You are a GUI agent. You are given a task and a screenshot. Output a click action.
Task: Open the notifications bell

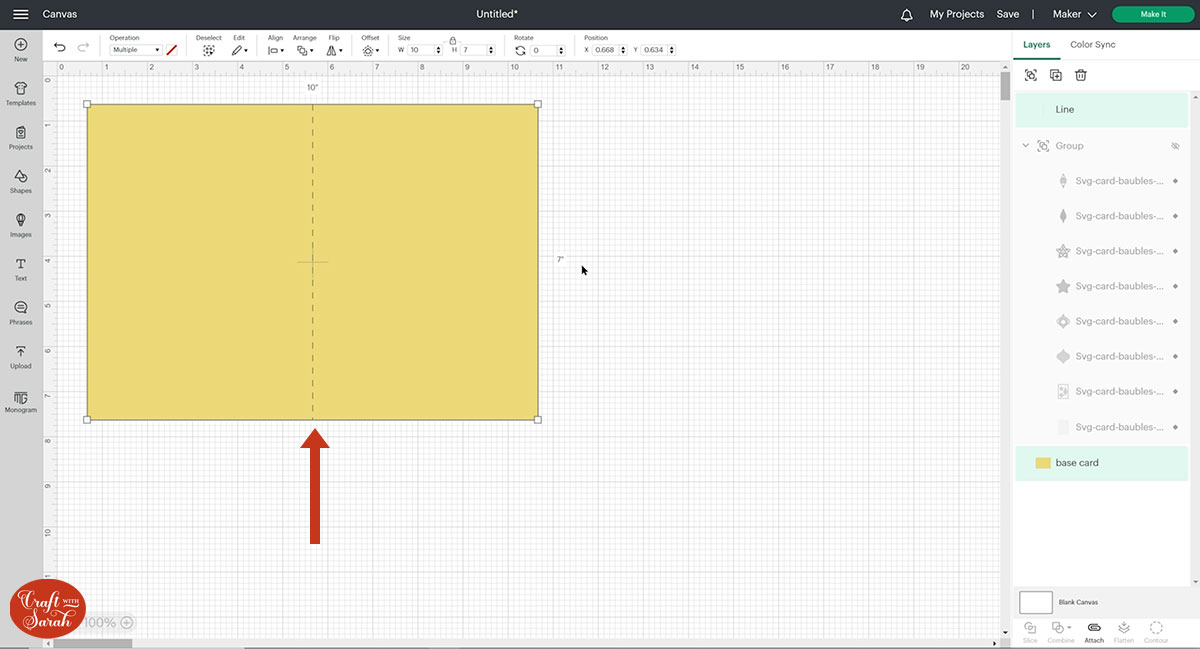click(907, 14)
